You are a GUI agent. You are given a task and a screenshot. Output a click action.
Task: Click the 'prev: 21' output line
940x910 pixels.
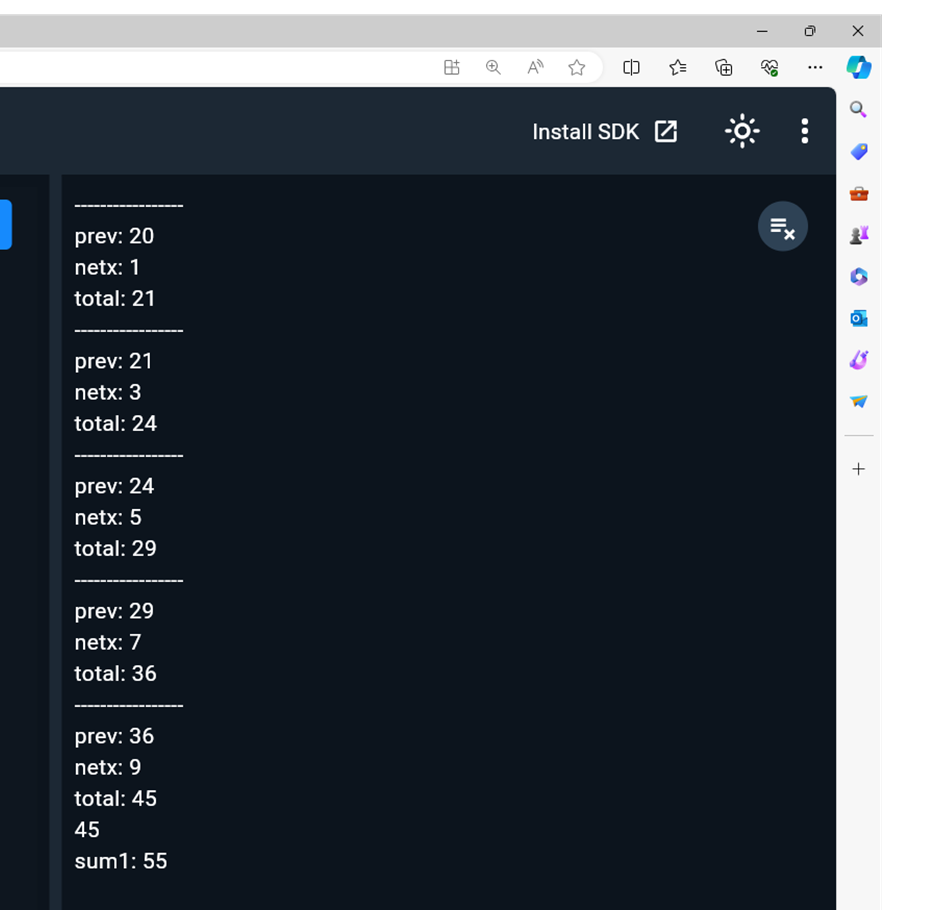pos(113,361)
